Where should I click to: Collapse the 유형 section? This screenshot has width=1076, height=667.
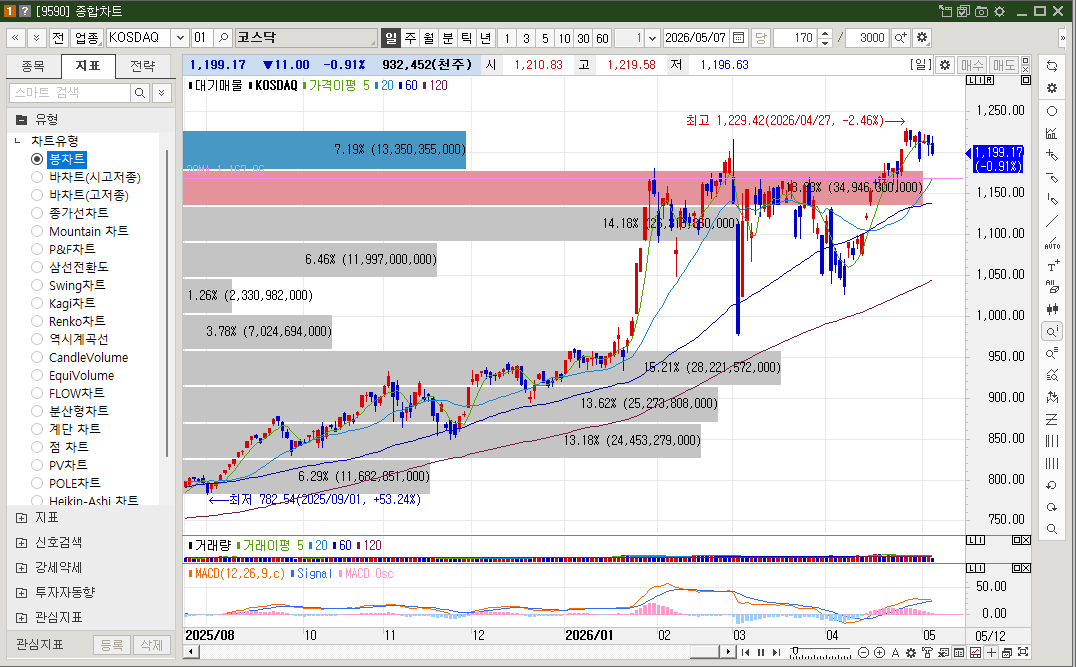[21, 119]
